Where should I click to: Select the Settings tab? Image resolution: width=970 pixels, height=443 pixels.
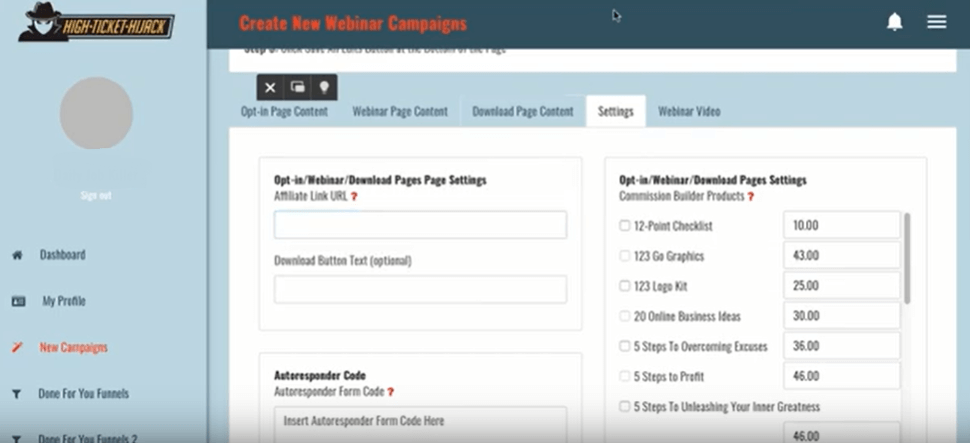click(x=616, y=111)
